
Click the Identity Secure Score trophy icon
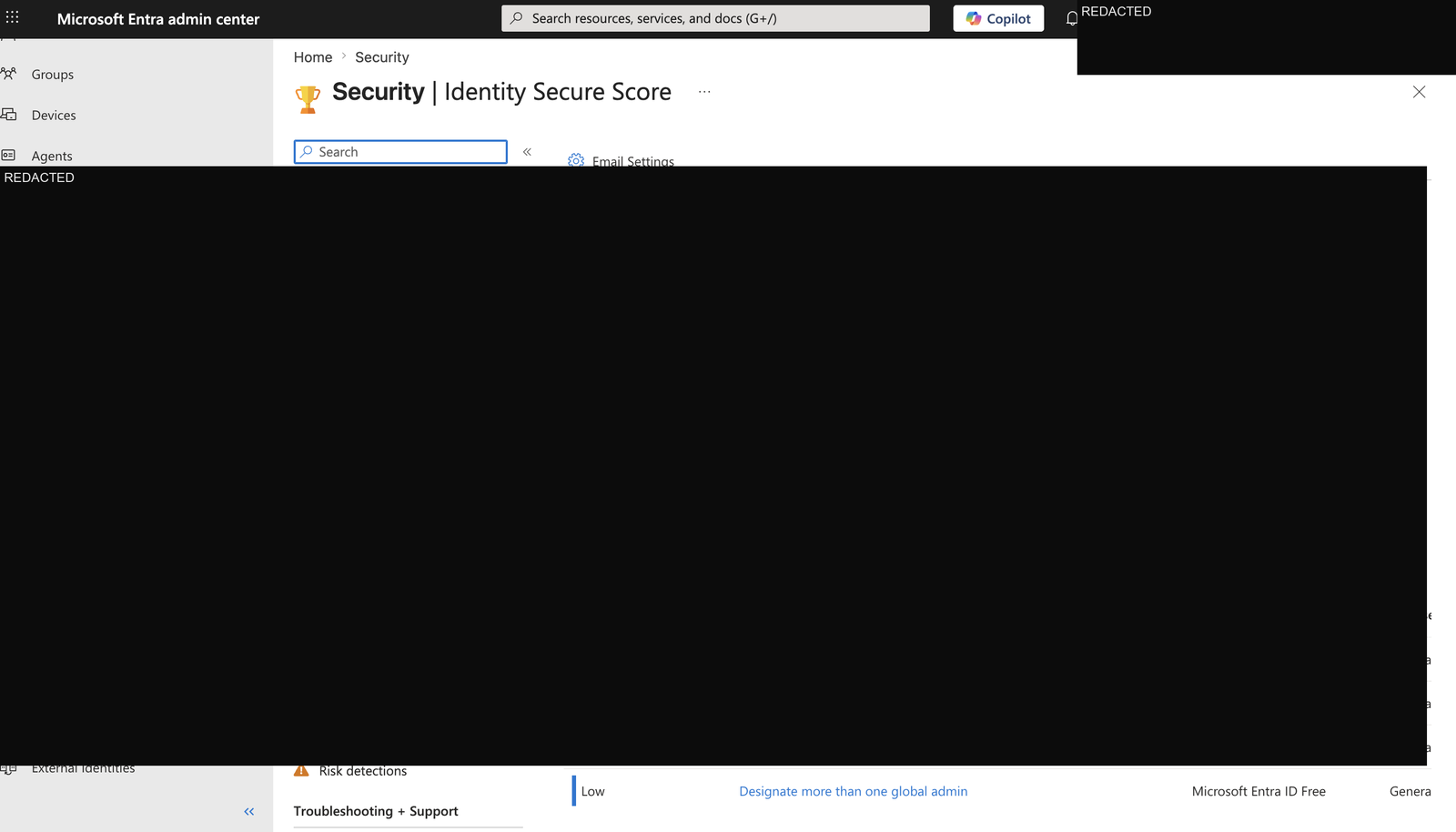point(308,98)
